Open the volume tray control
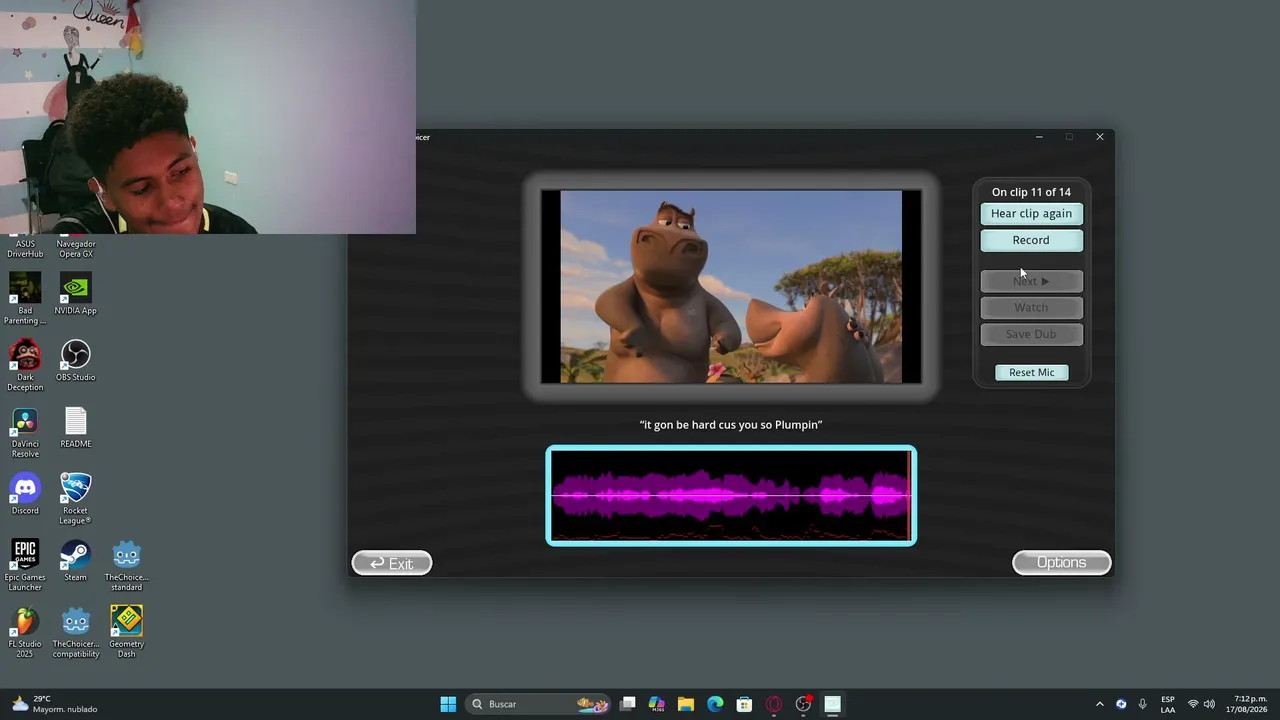 (x=1209, y=704)
